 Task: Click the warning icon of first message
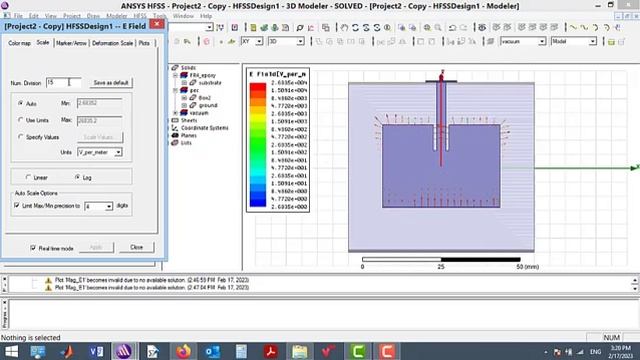(x=48, y=280)
